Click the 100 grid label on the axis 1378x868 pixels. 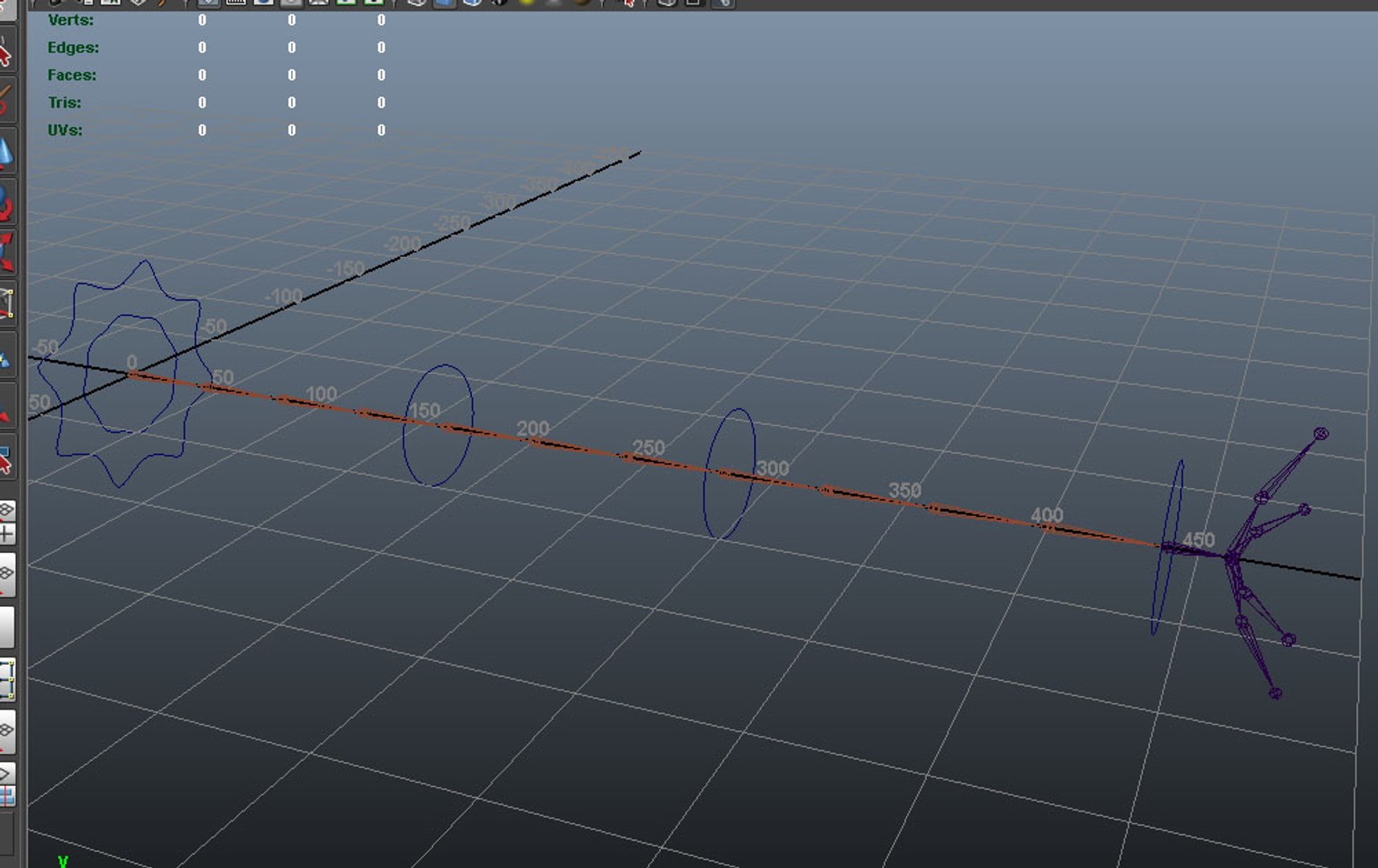322,394
